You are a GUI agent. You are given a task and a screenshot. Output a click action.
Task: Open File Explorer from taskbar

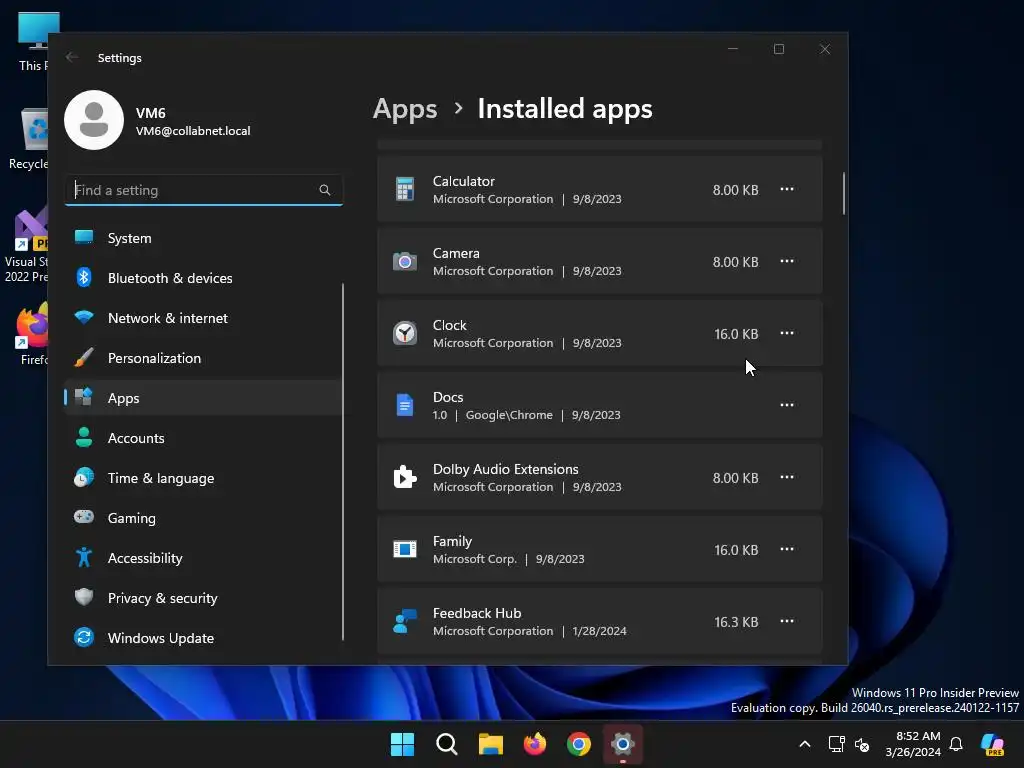coord(490,744)
